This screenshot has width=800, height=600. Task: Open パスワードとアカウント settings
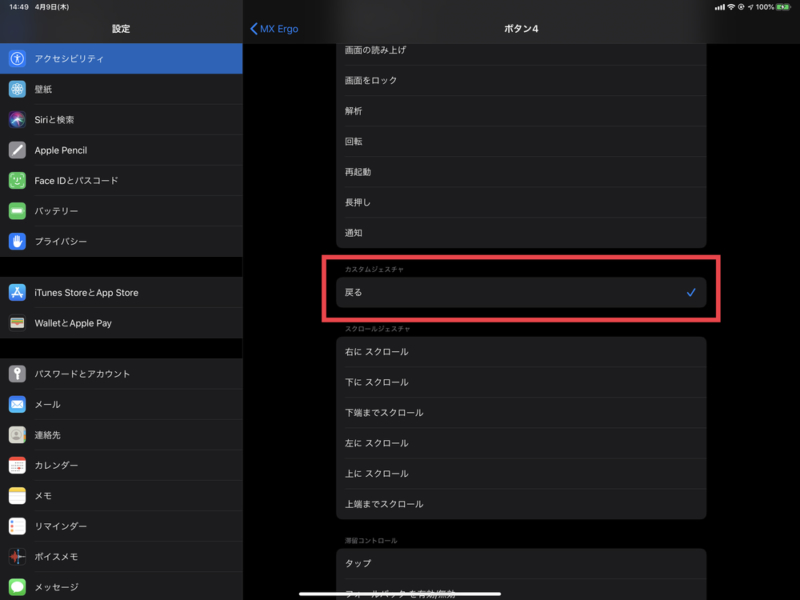121,373
